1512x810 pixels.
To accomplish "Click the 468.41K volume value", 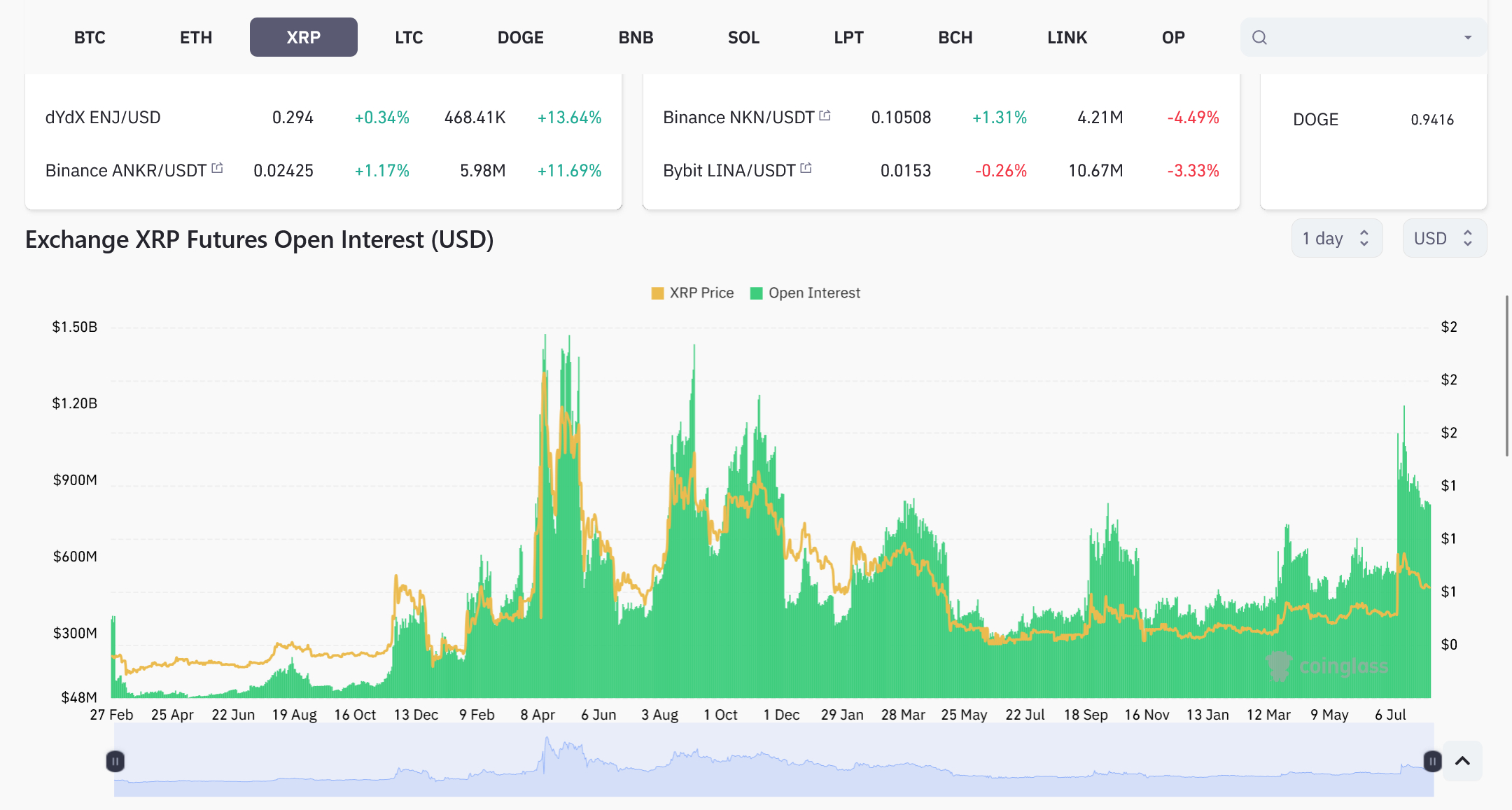I will click(475, 118).
